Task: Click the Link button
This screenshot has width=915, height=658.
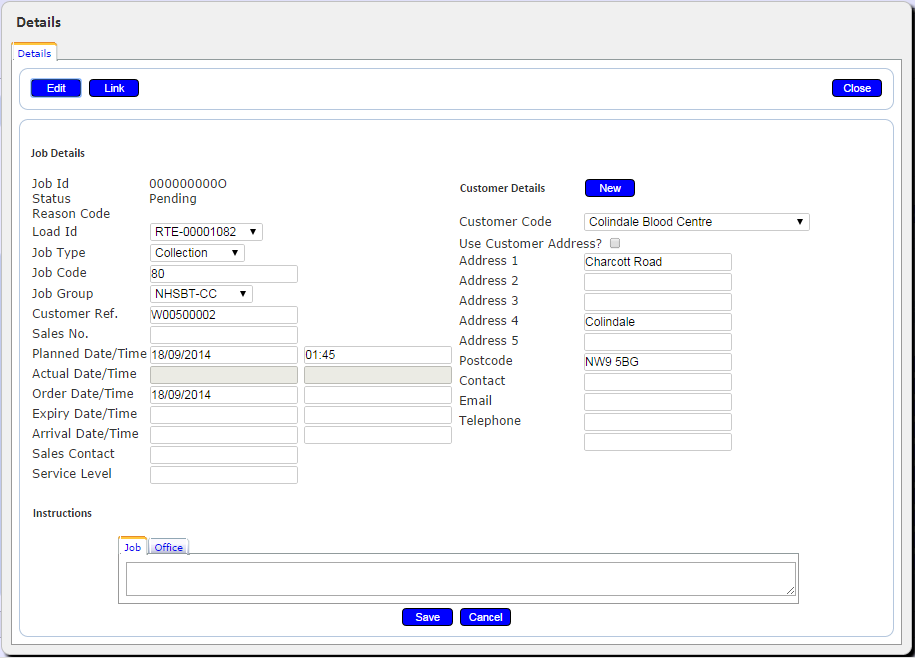Action: click(x=114, y=88)
